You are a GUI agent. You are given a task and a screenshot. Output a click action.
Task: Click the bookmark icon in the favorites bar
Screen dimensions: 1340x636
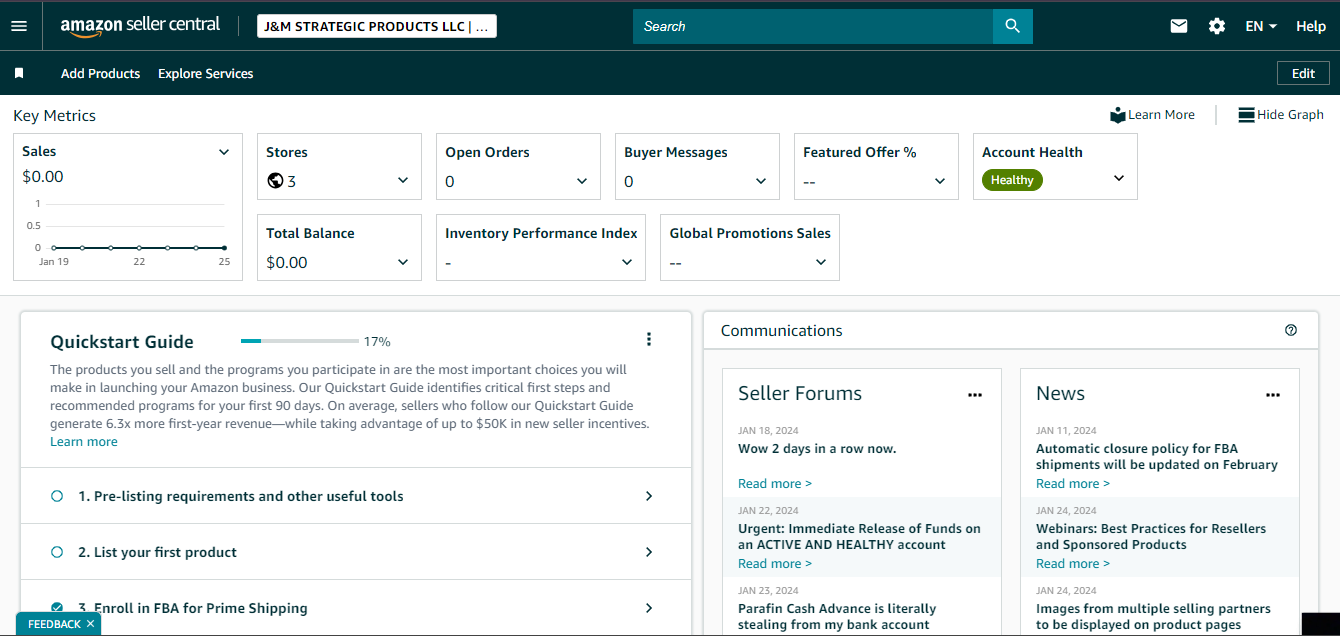click(x=19, y=73)
